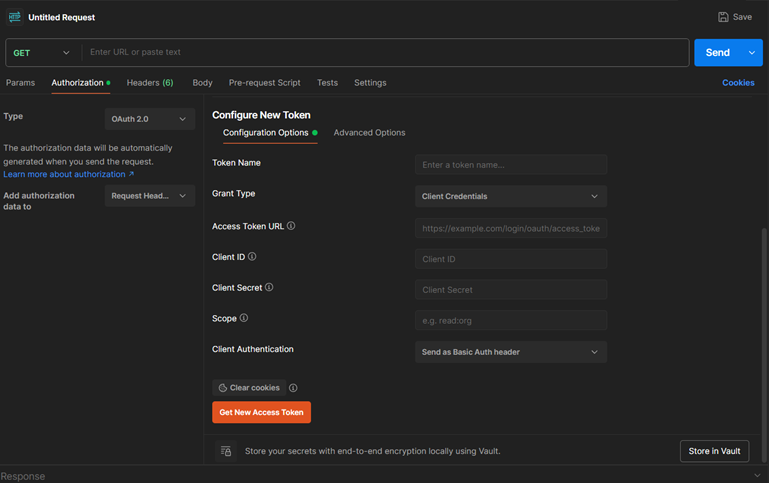Expand the Add authorization data to dropdown

pos(149,196)
